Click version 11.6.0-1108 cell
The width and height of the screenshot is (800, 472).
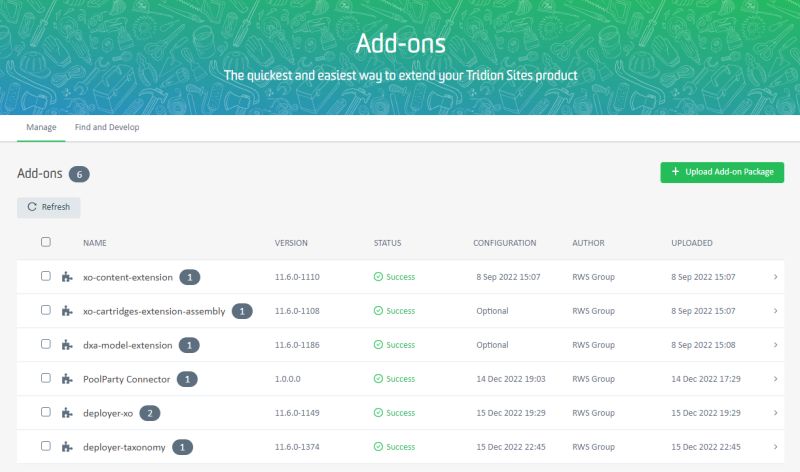tap(297, 311)
